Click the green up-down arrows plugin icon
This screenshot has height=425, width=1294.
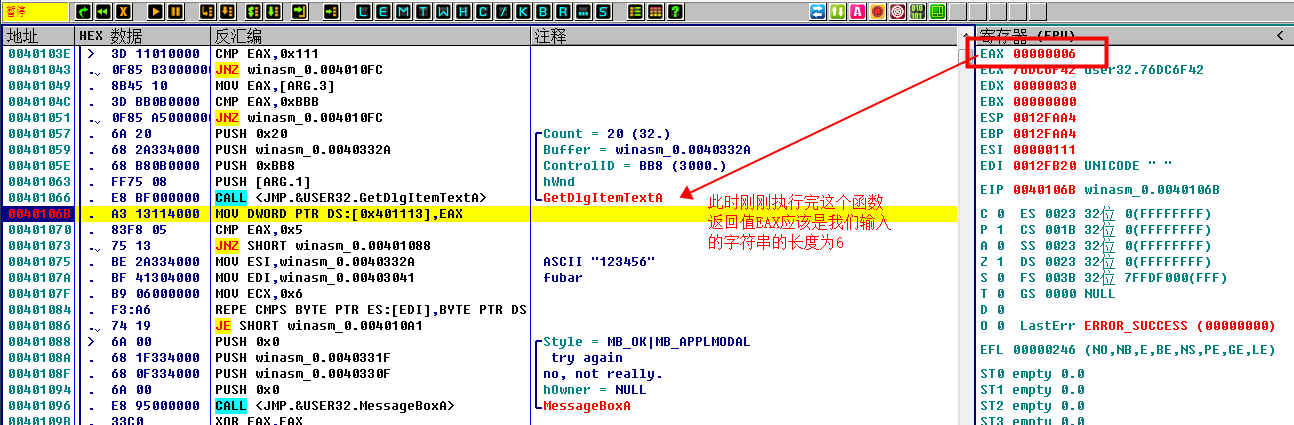[x=838, y=12]
